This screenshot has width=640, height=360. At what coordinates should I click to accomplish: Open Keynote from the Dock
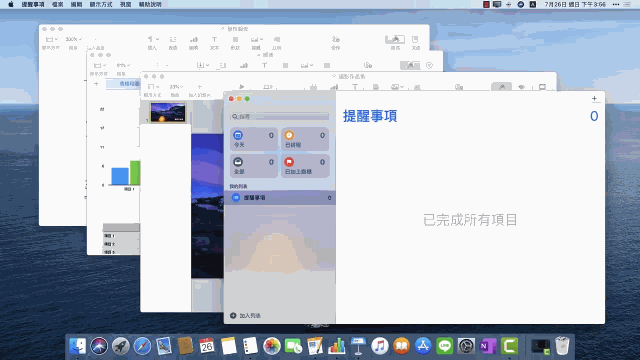pyautogui.click(x=358, y=346)
